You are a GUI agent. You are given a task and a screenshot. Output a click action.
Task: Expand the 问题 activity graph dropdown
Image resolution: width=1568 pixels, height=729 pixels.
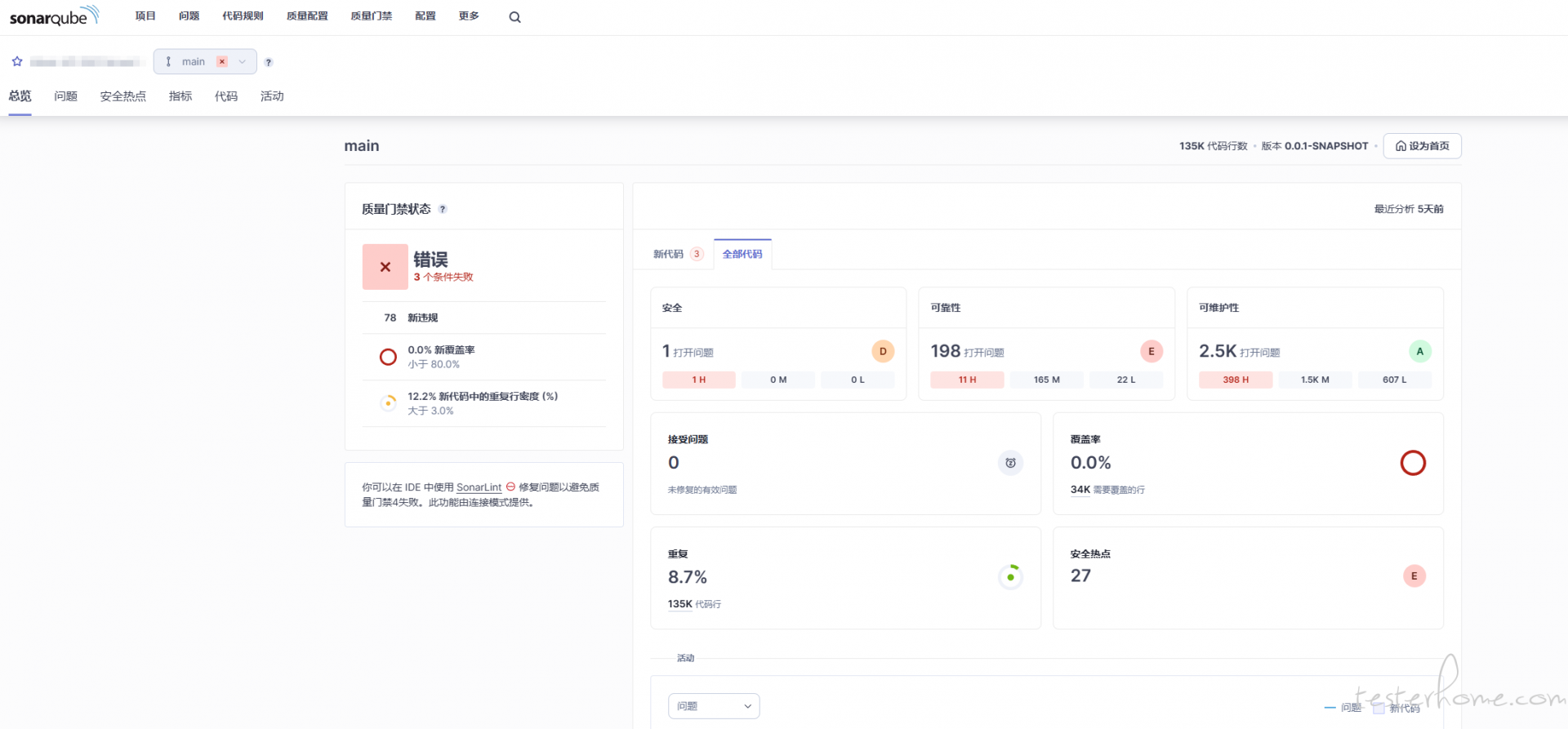[714, 706]
